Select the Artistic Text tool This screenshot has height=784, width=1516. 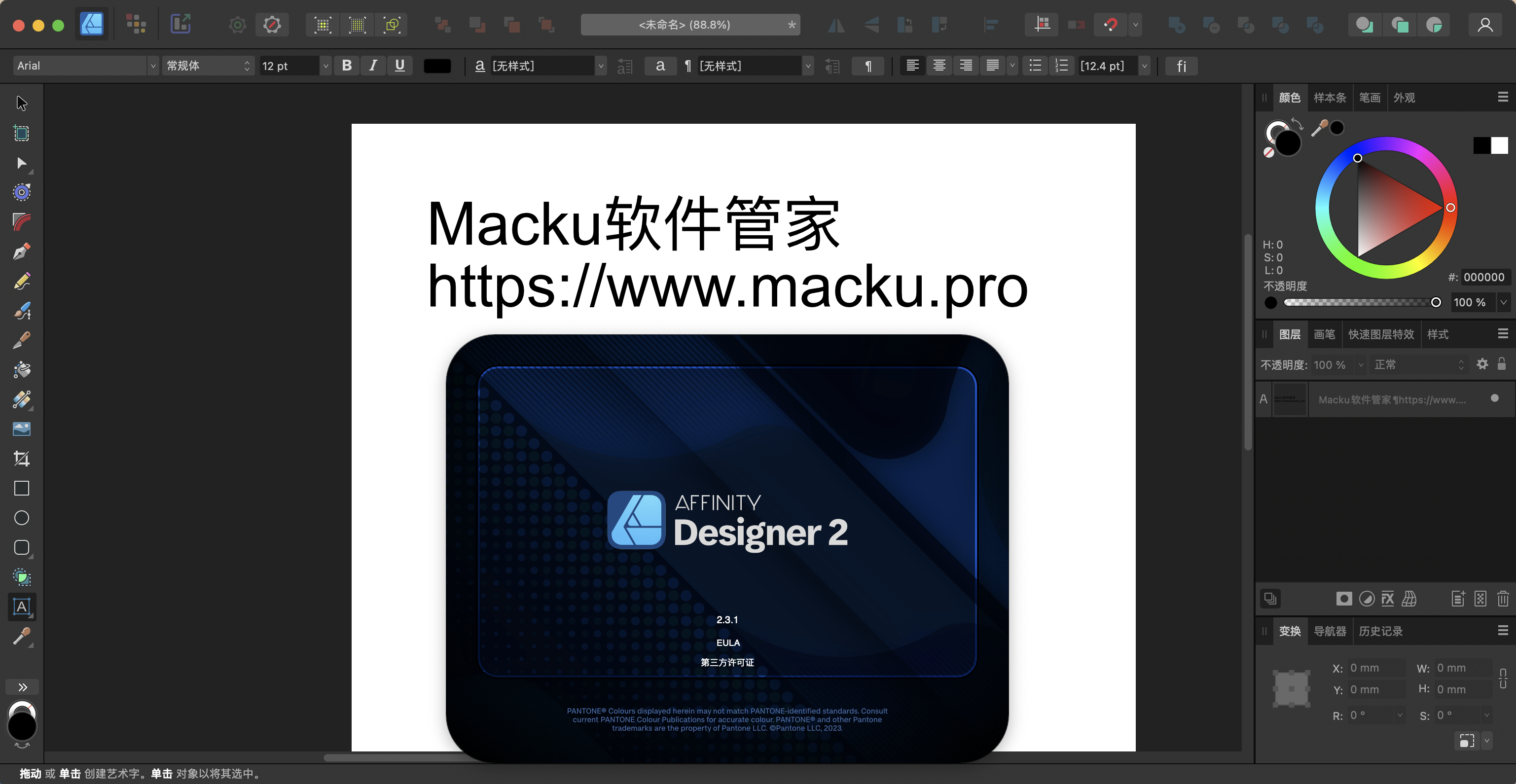click(22, 607)
